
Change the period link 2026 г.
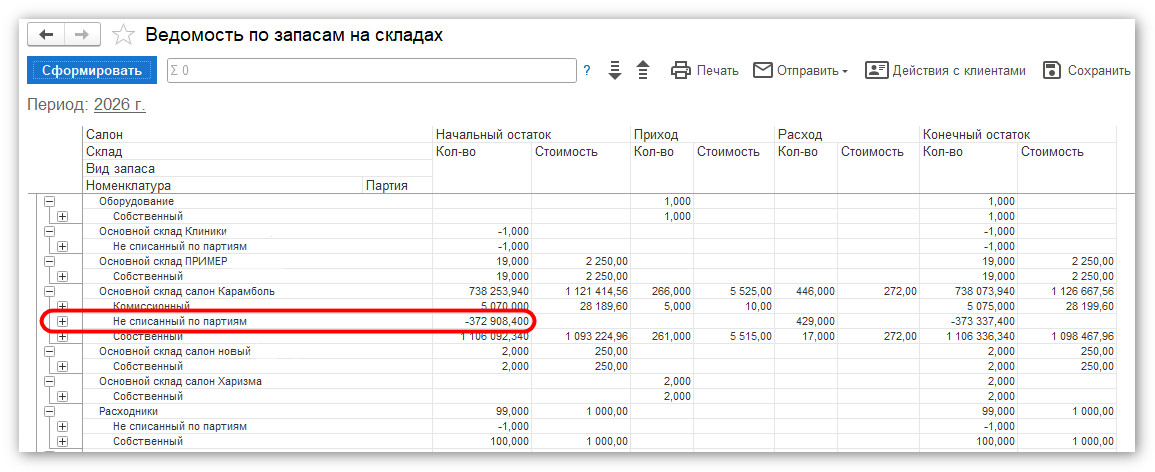pyautogui.click(x=120, y=105)
